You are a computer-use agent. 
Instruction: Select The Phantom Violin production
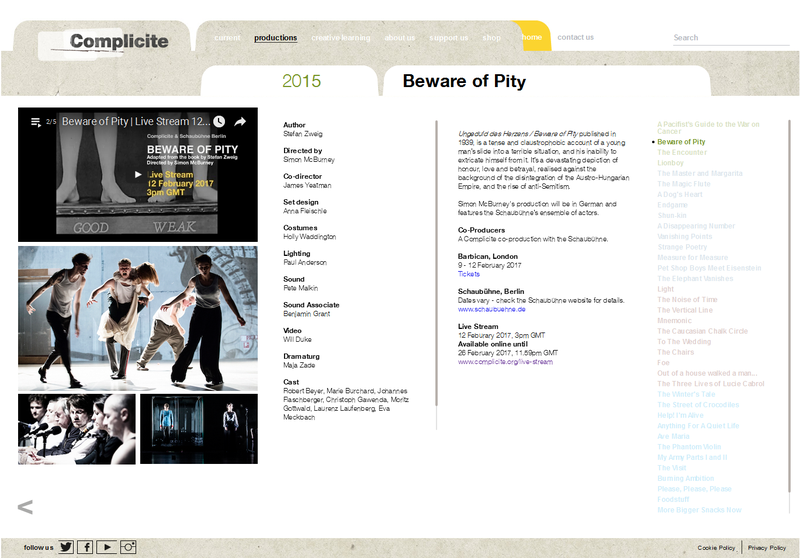pyautogui.click(x=689, y=447)
